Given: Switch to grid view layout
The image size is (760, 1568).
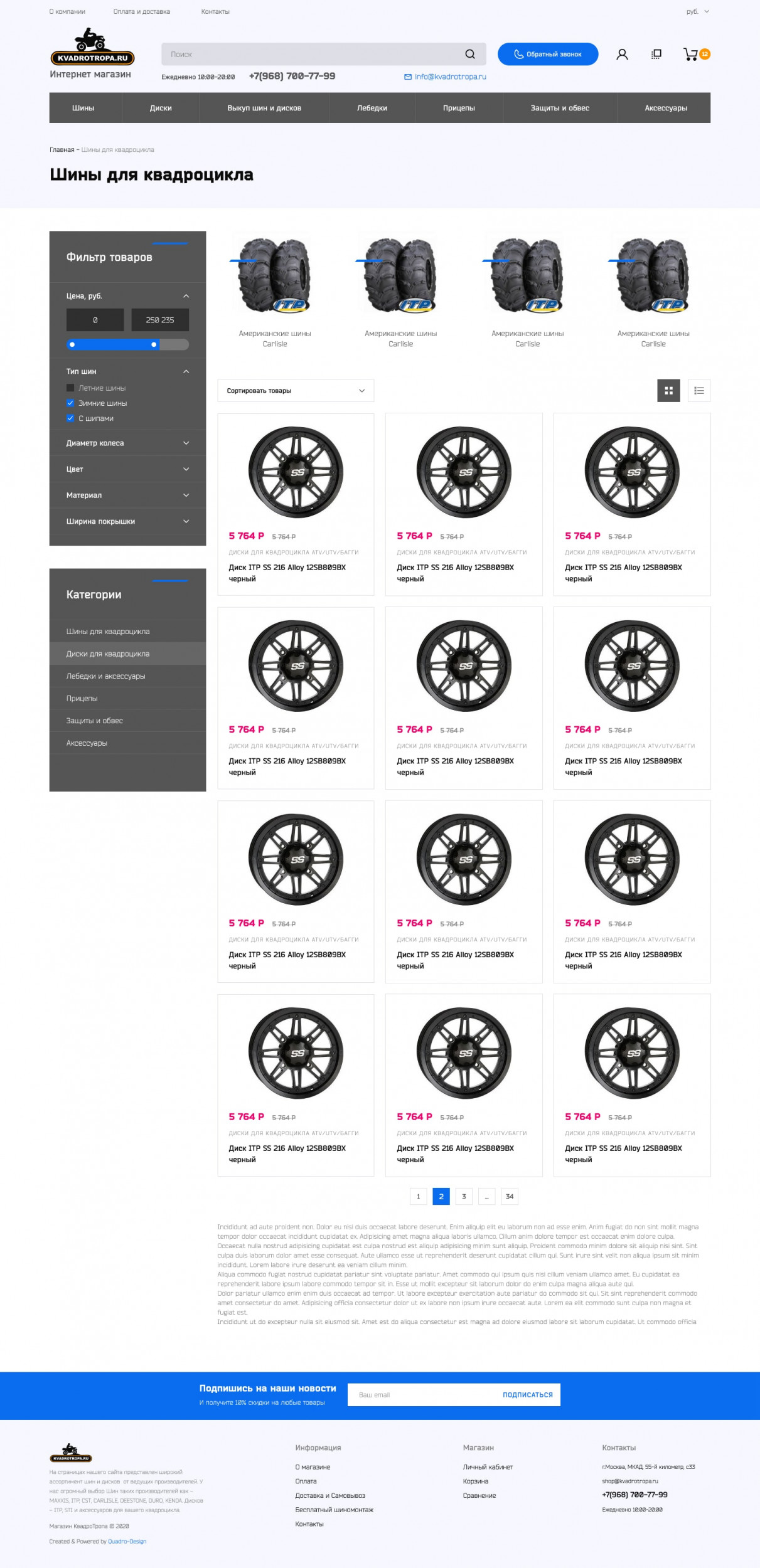Looking at the screenshot, I should pos(668,391).
